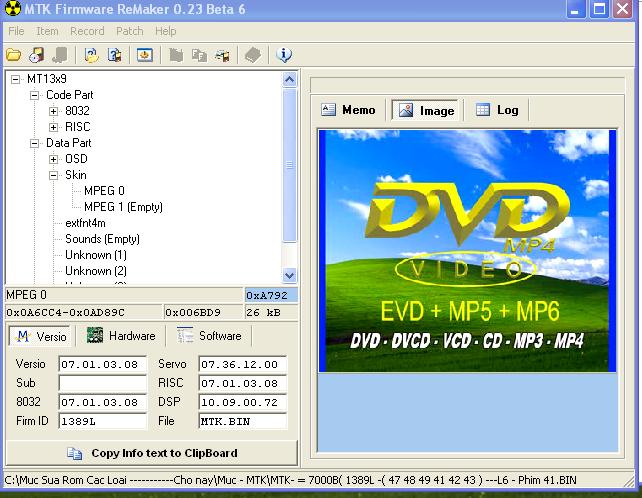The width and height of the screenshot is (642, 498).
Task: Click the 8032 version field
Action: click(x=102, y=402)
